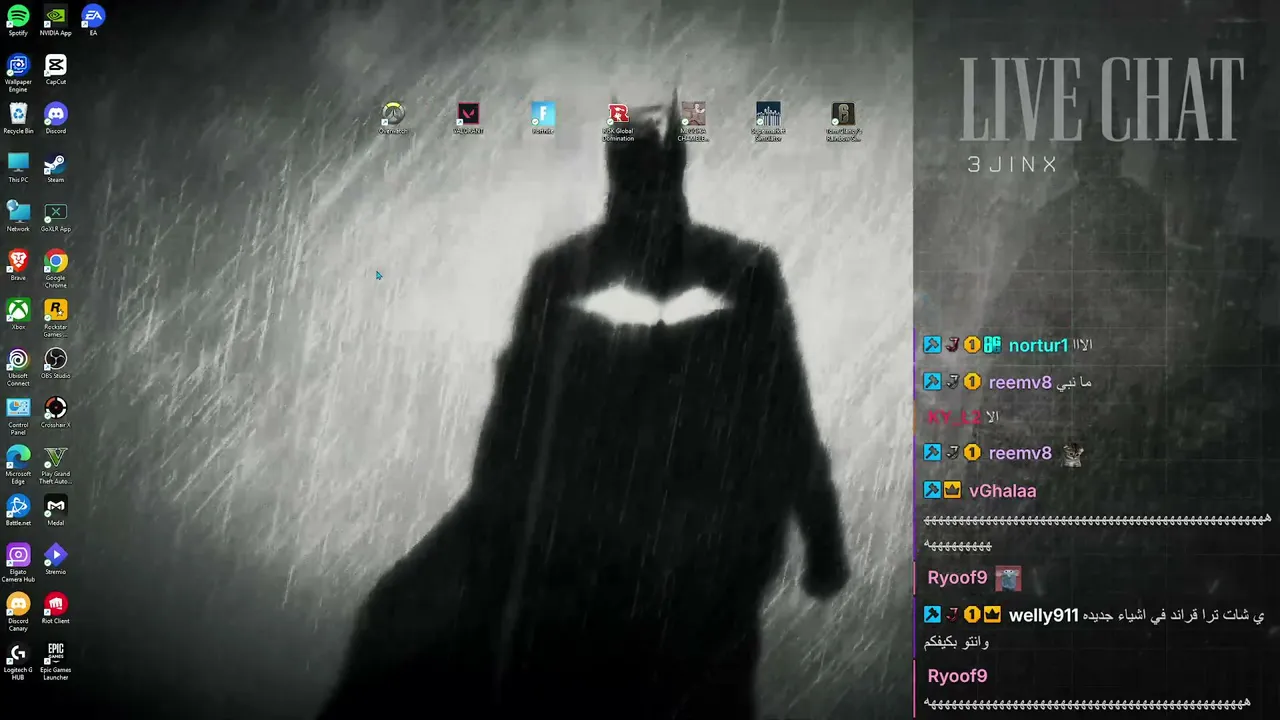1280x720 pixels.
Task: Select the This PC icon
Action: (18, 168)
